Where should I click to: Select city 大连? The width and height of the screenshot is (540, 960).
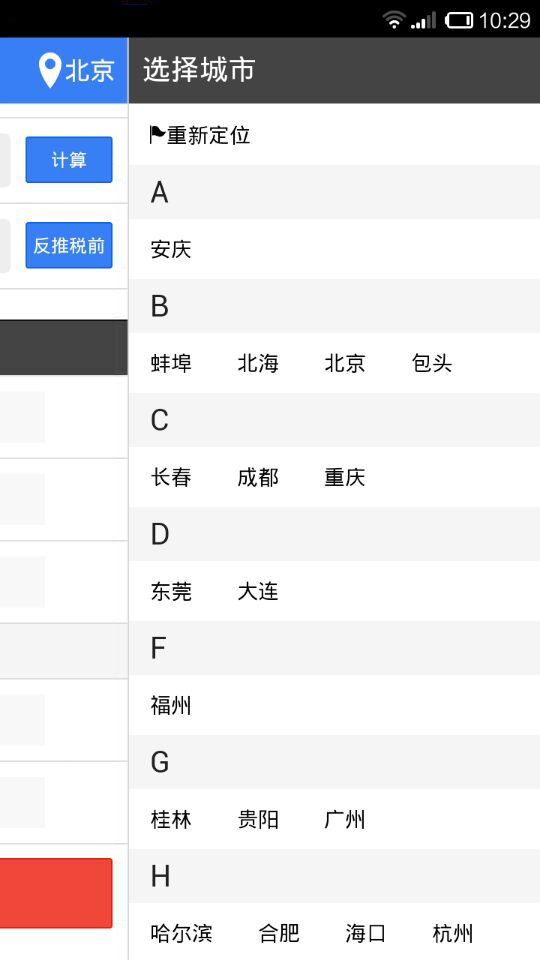click(x=258, y=591)
